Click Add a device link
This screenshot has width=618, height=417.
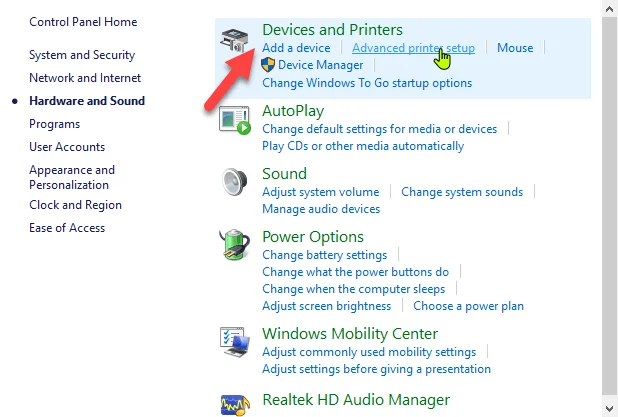(296, 48)
